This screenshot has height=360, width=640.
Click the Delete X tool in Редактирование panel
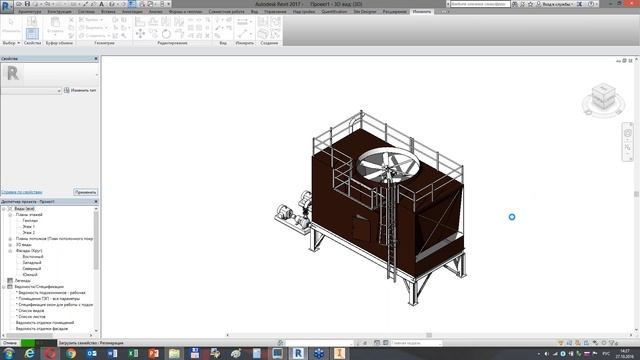click(207, 36)
